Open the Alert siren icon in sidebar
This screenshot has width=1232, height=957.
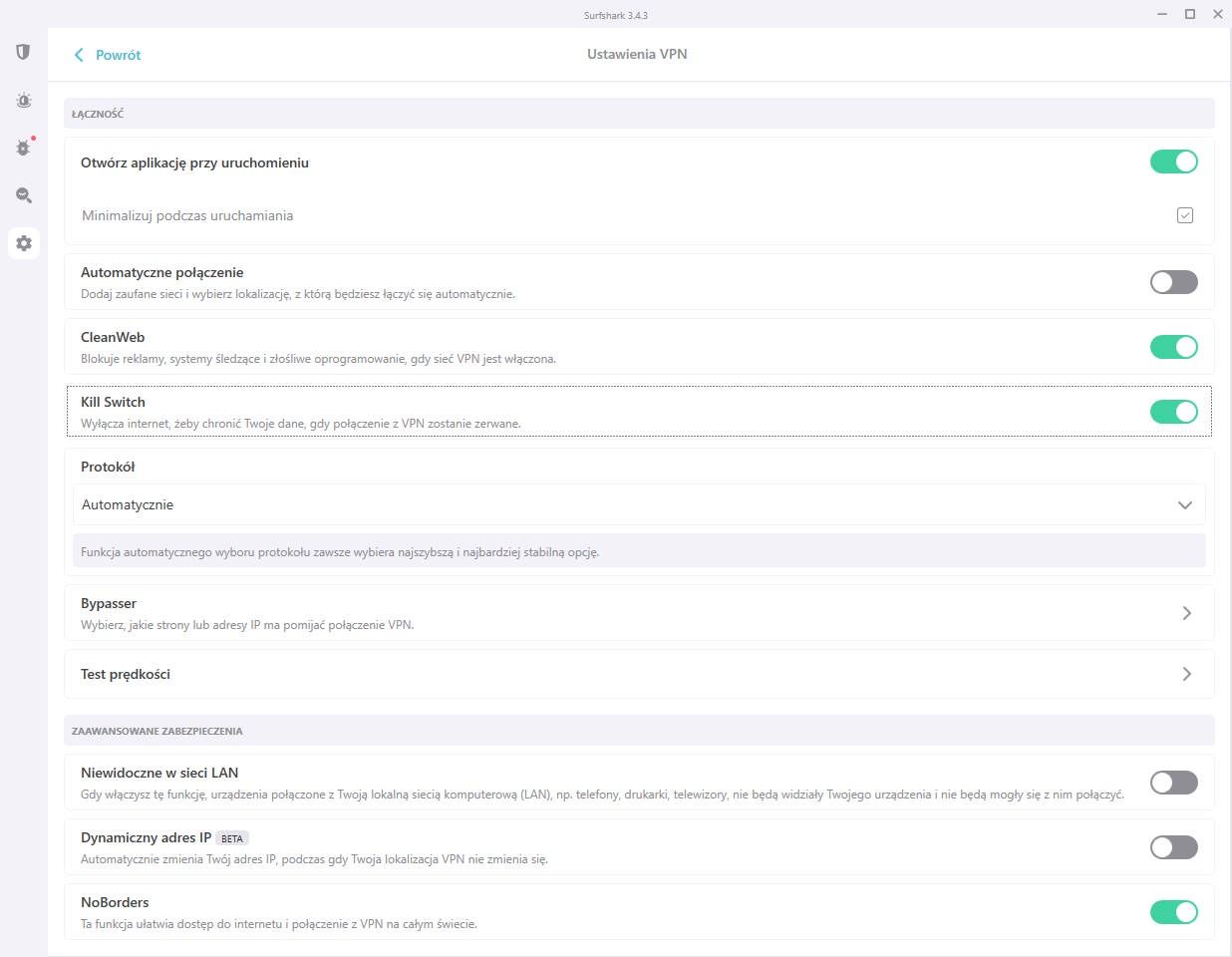24,100
